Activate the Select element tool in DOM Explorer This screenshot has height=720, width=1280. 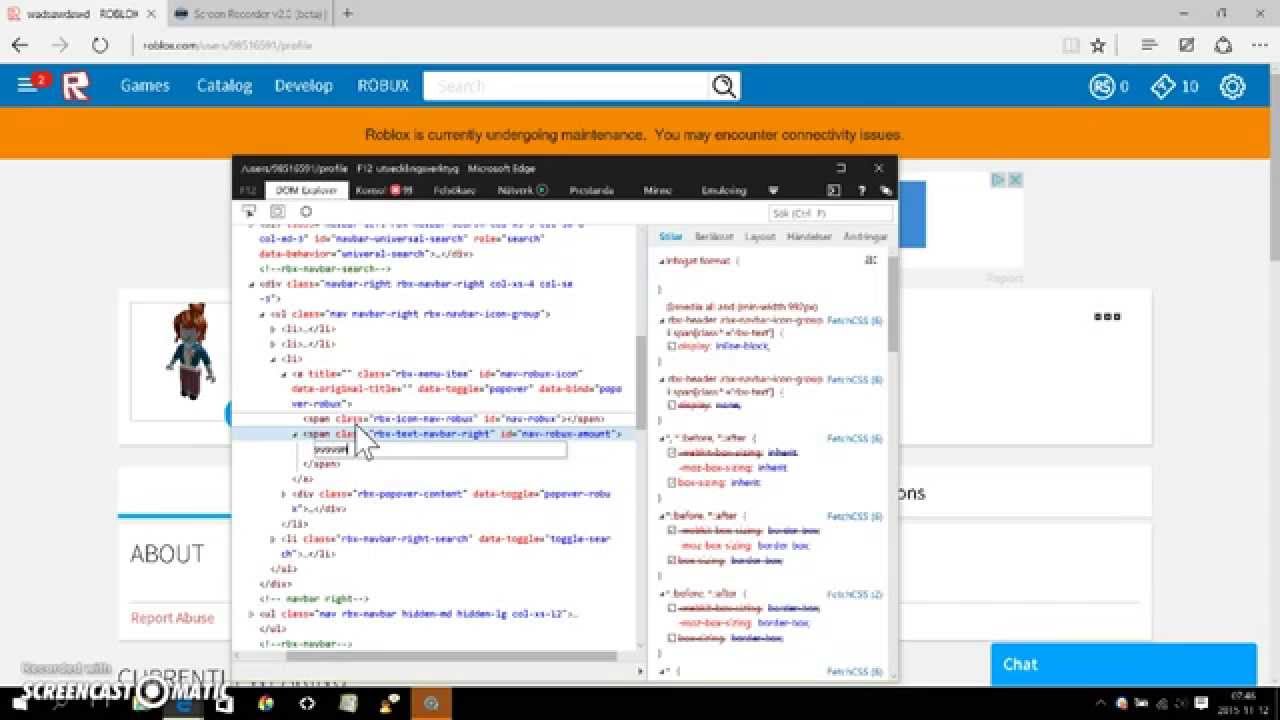(x=249, y=212)
